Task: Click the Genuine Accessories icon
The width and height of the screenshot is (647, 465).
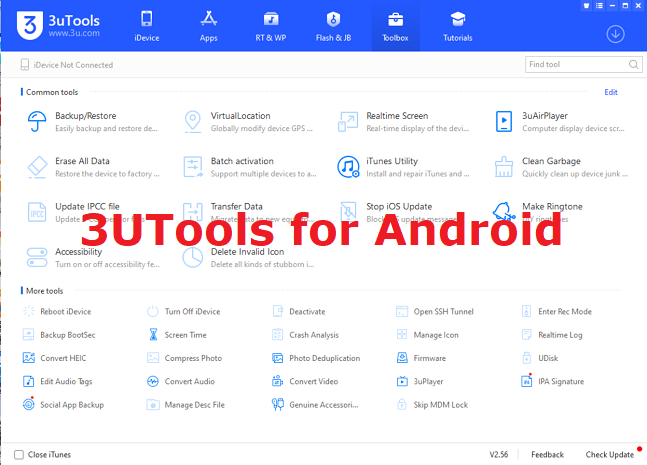Action: point(278,404)
